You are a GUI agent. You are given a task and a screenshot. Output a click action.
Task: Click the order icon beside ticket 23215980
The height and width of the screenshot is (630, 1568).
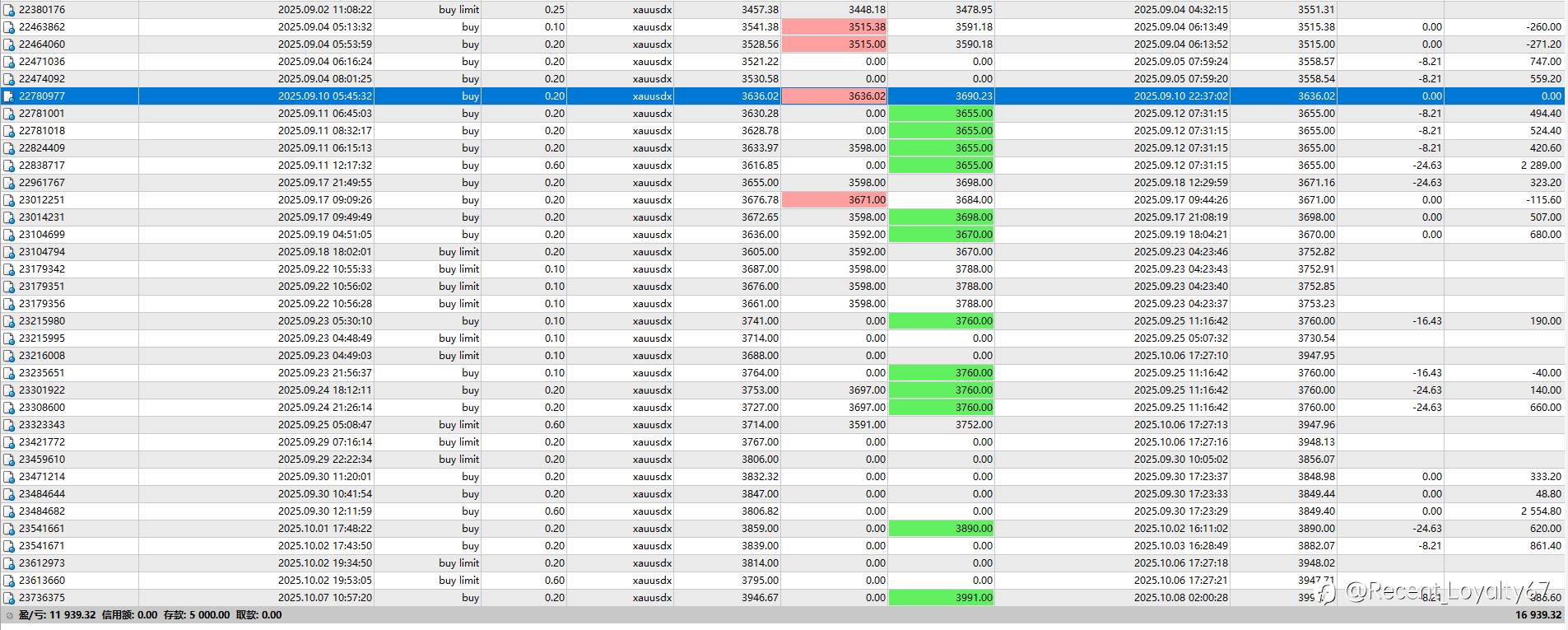click(9, 321)
